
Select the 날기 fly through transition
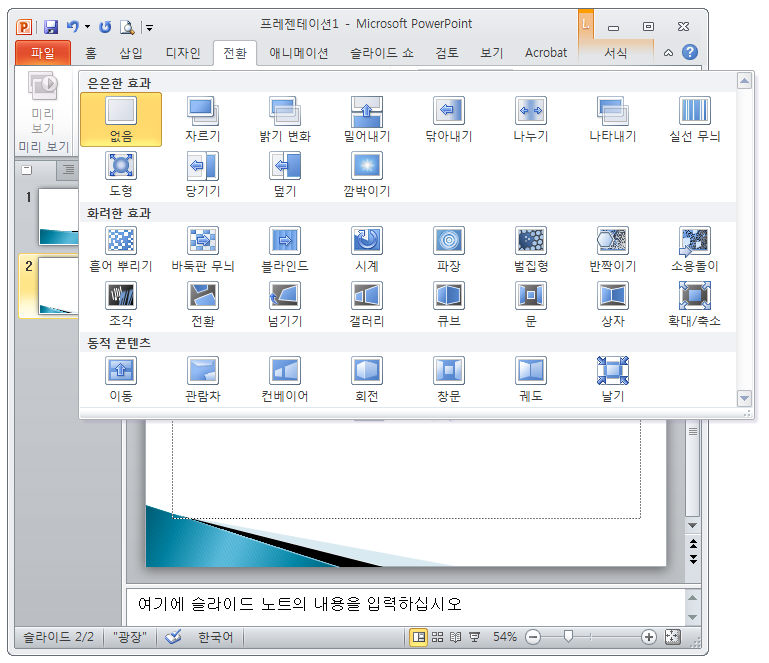[x=613, y=380]
